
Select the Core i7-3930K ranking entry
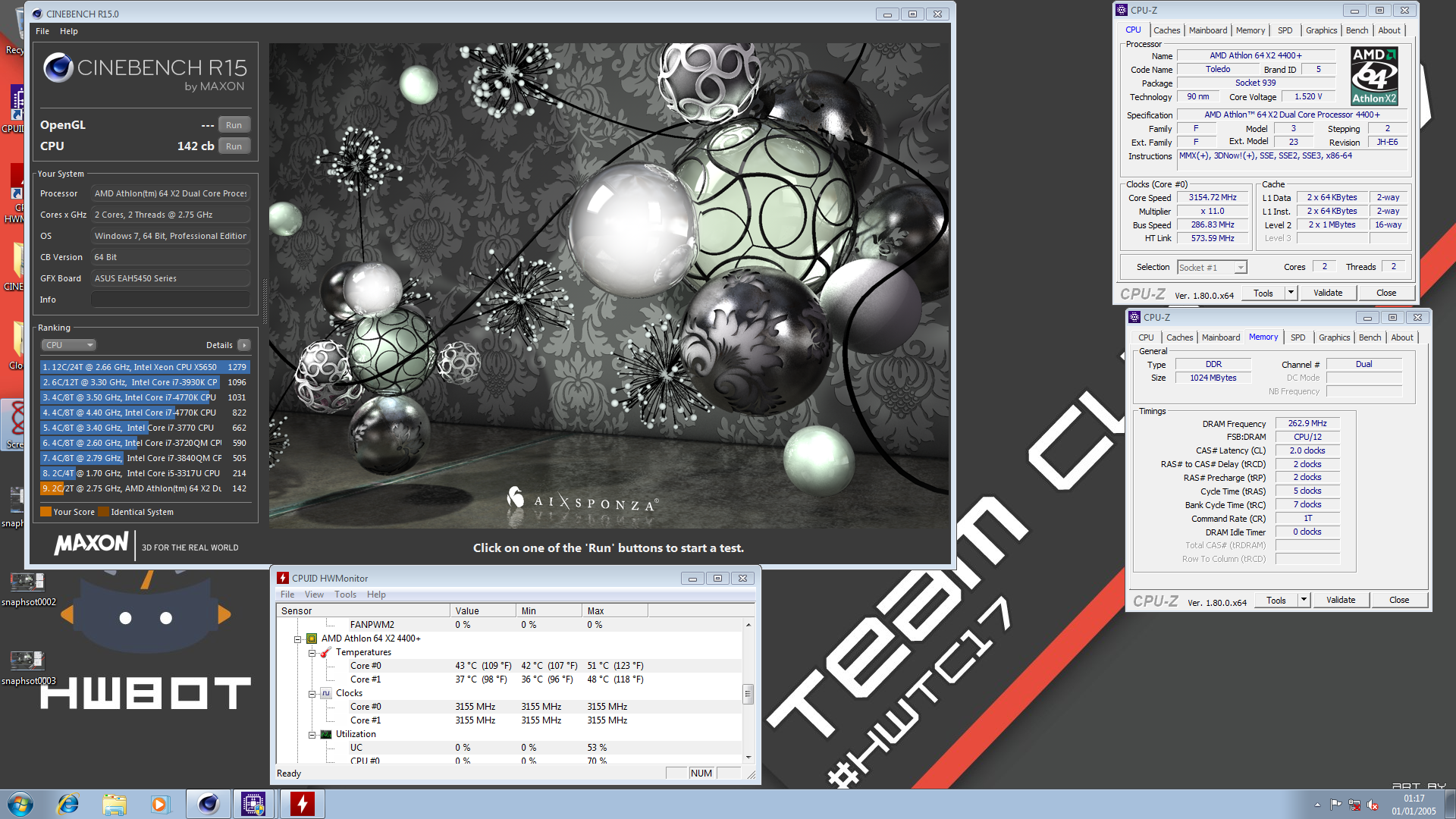tap(144, 382)
